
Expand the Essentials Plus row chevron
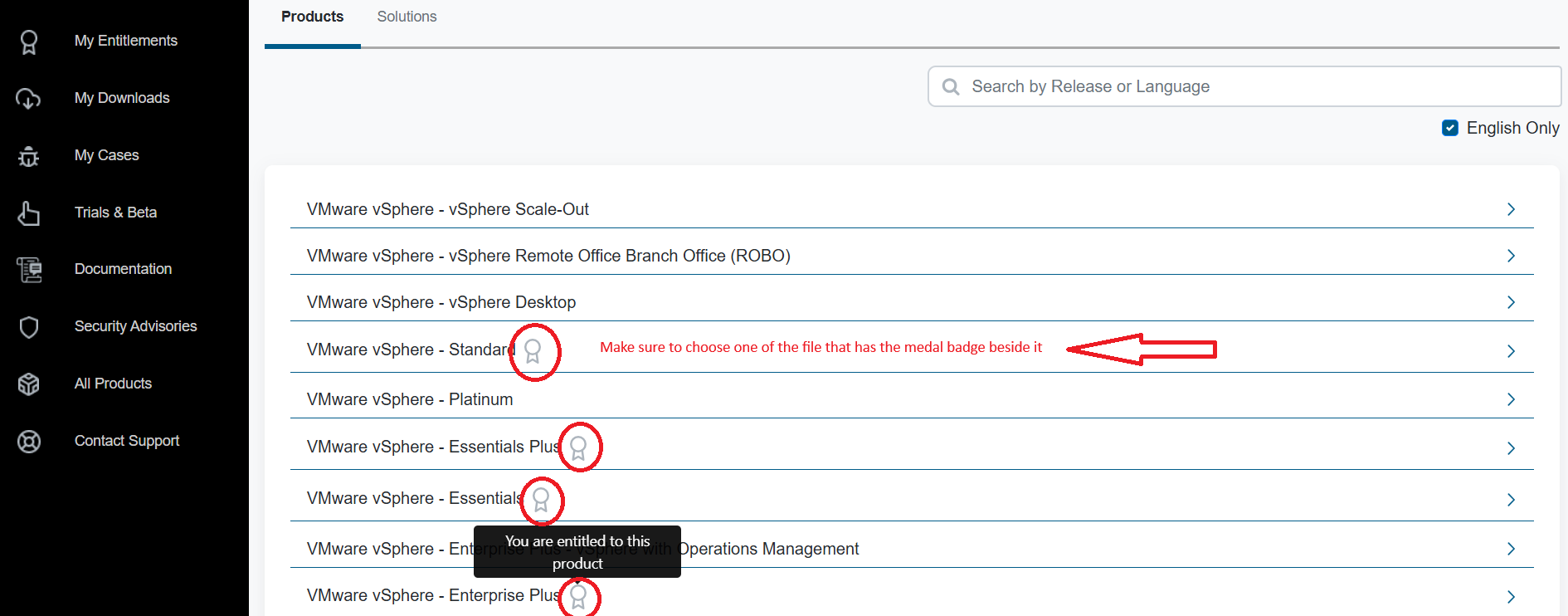tap(1511, 448)
